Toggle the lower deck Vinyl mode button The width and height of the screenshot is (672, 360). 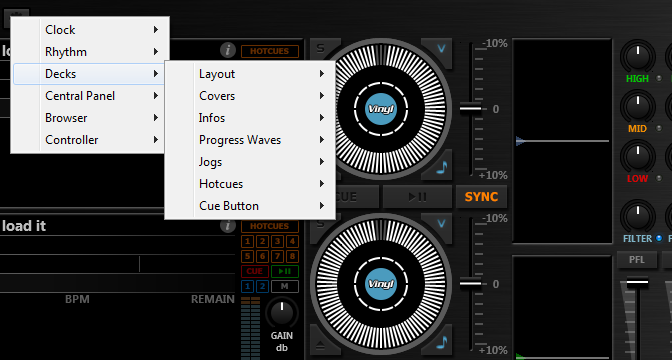click(x=381, y=284)
